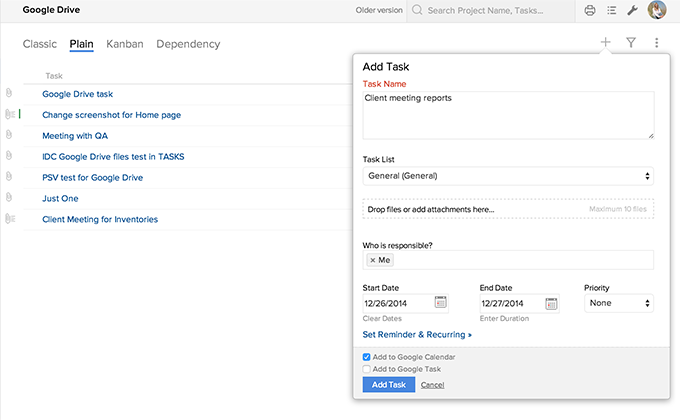The height and width of the screenshot is (420, 680).
Task: Click attachment icon beside Client Meeting for Inventories
Action: tap(10, 218)
